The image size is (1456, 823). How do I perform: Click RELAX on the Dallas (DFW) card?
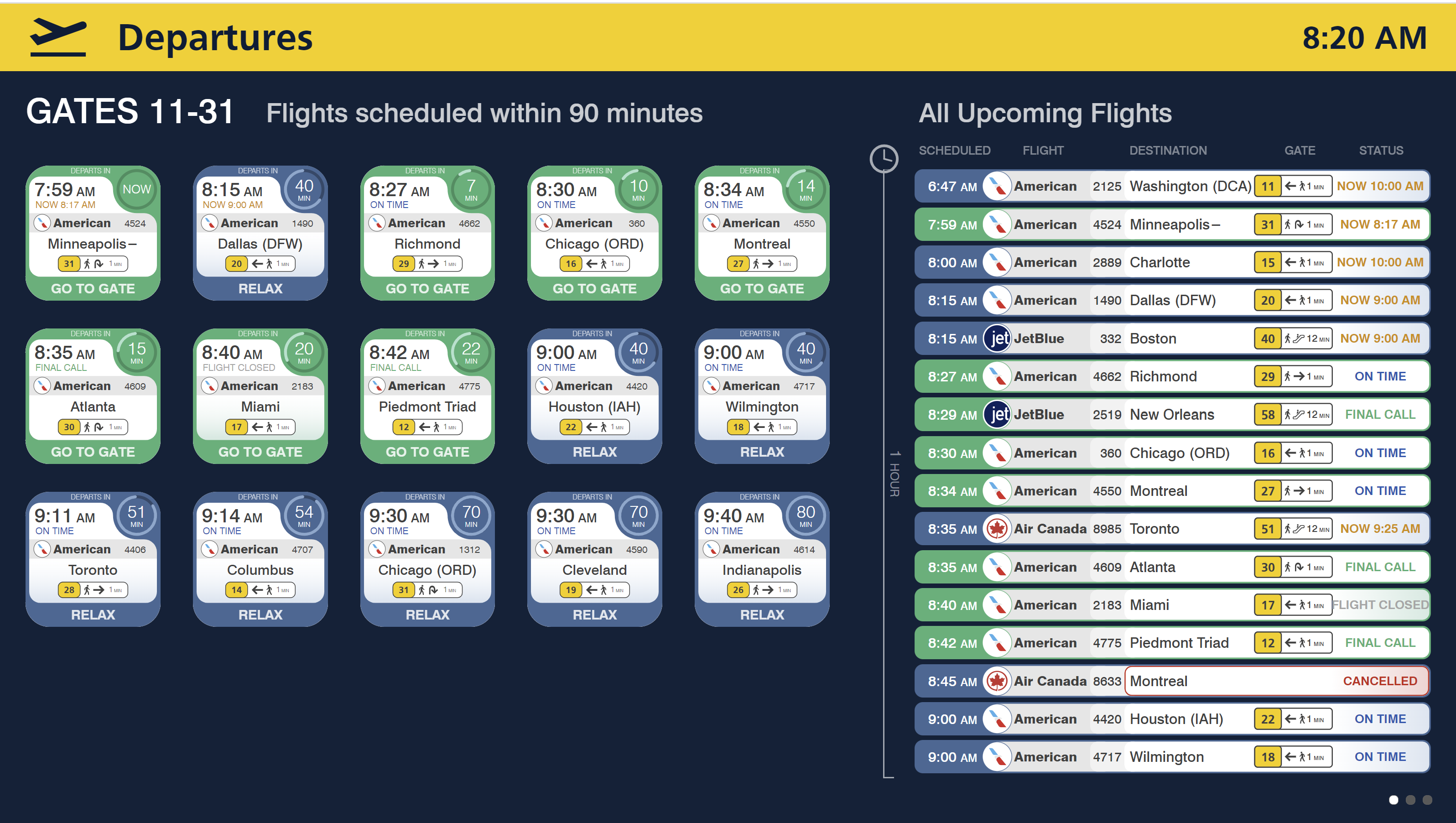coord(260,289)
